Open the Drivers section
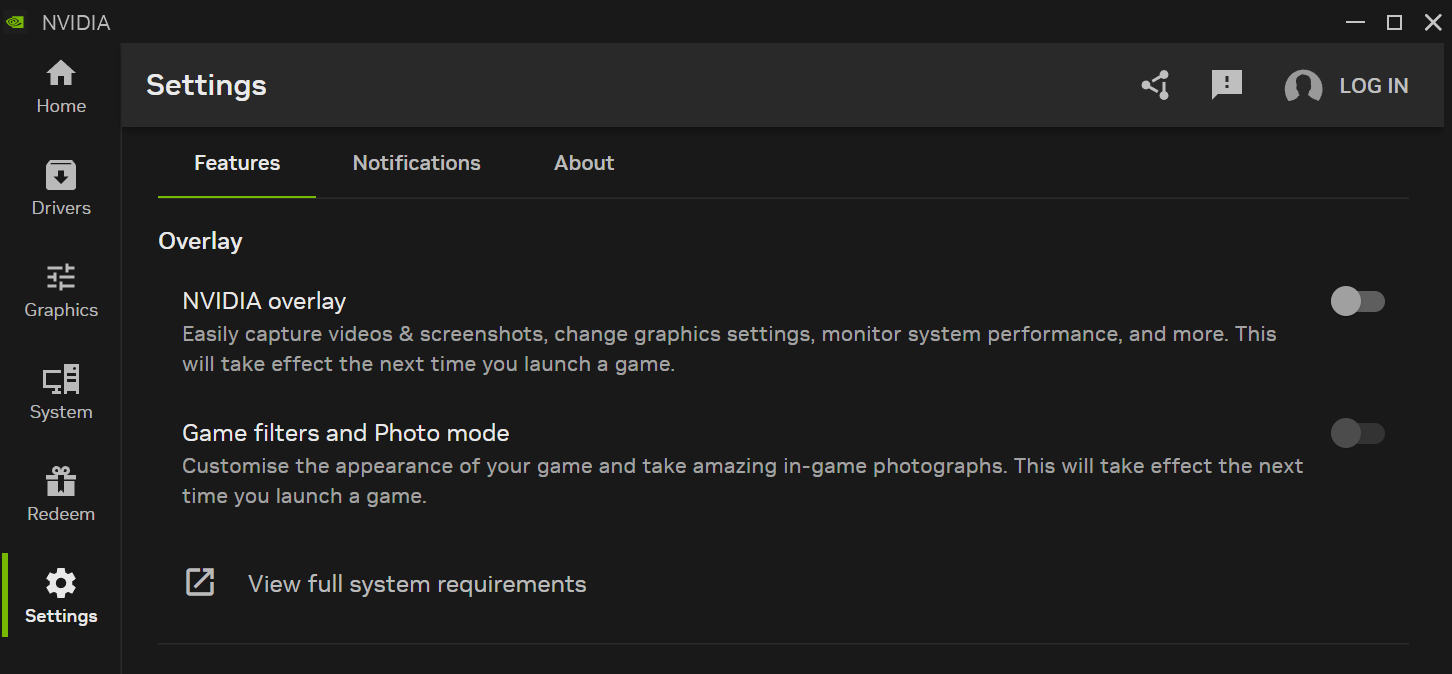Viewport: 1452px width, 674px height. [61, 189]
